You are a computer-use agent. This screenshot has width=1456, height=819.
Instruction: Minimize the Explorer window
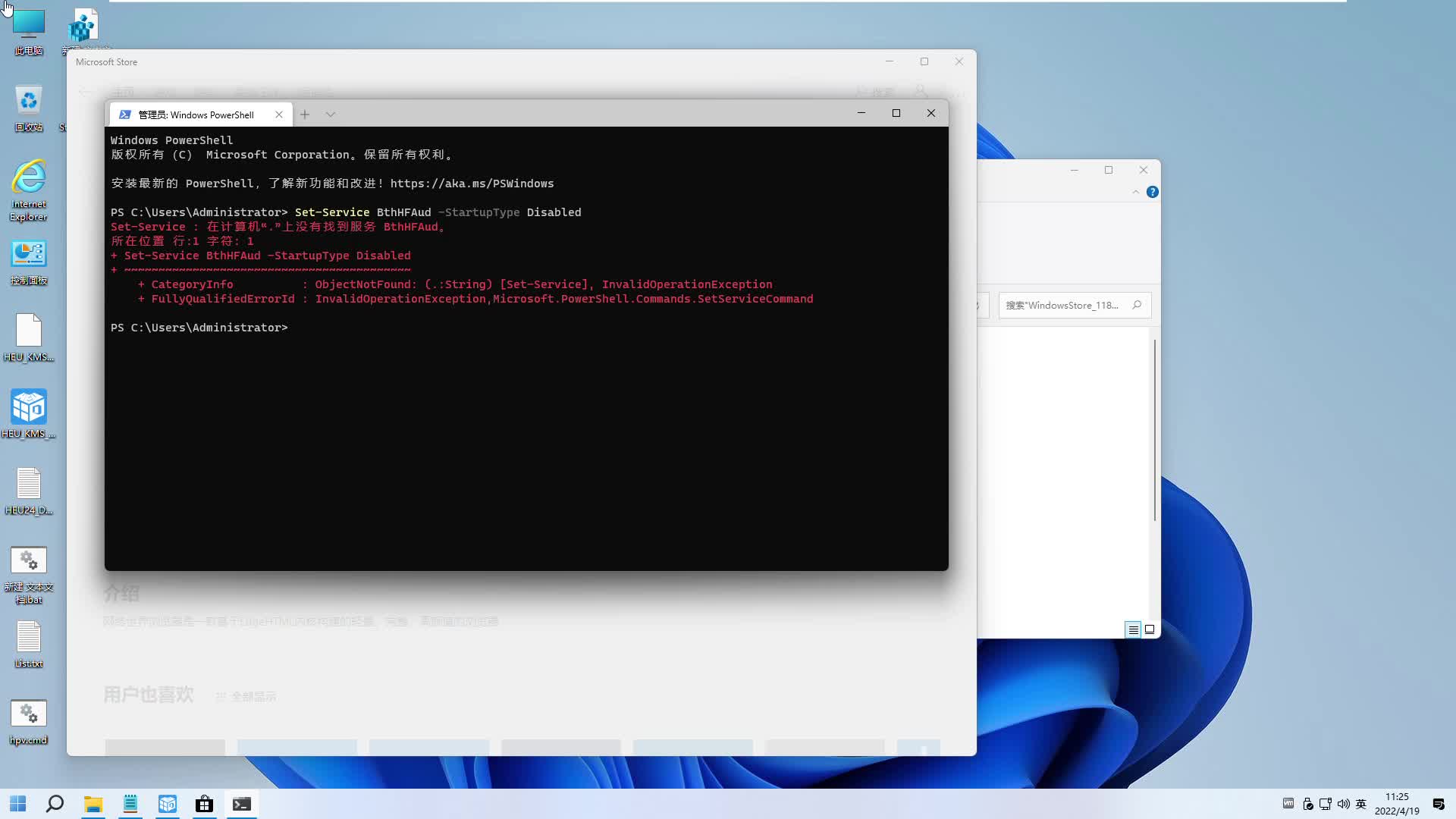coord(1074,170)
